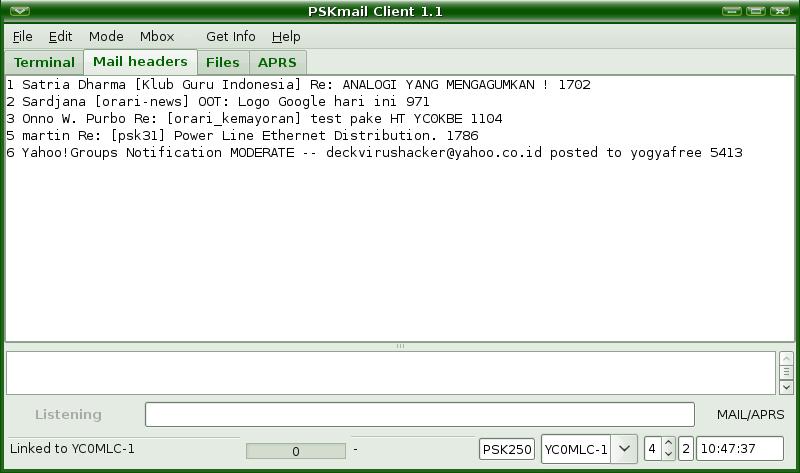800x473 pixels.
Task: Select the Mail headers tab
Action: pyautogui.click(x=140, y=62)
